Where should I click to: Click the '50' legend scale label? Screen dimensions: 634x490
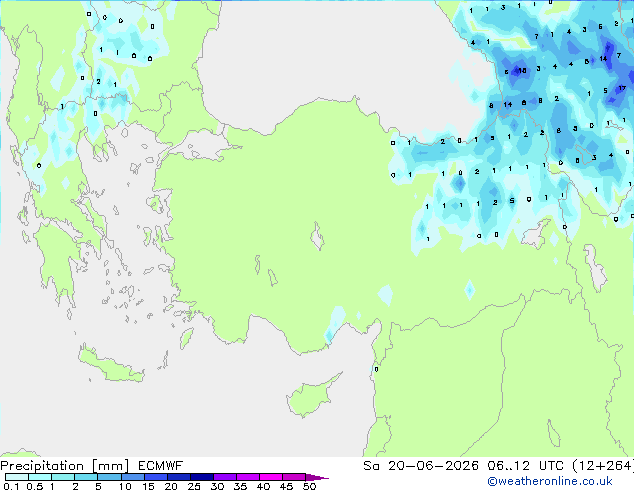(x=309, y=486)
